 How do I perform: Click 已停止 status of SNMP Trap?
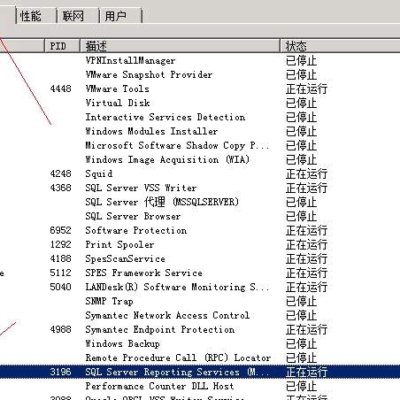pyautogui.click(x=301, y=301)
